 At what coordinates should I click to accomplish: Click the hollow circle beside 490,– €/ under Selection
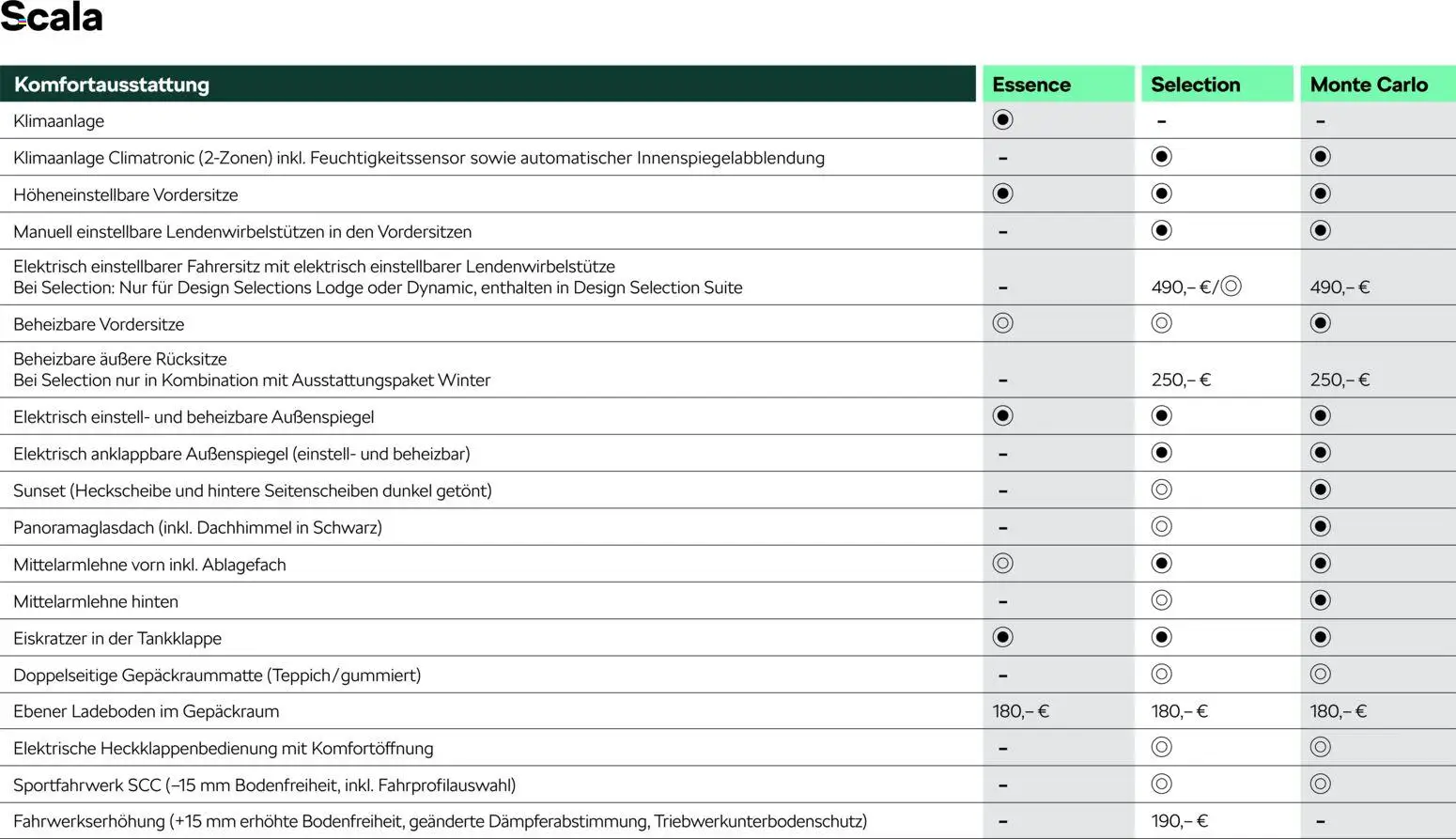pyautogui.click(x=1231, y=287)
